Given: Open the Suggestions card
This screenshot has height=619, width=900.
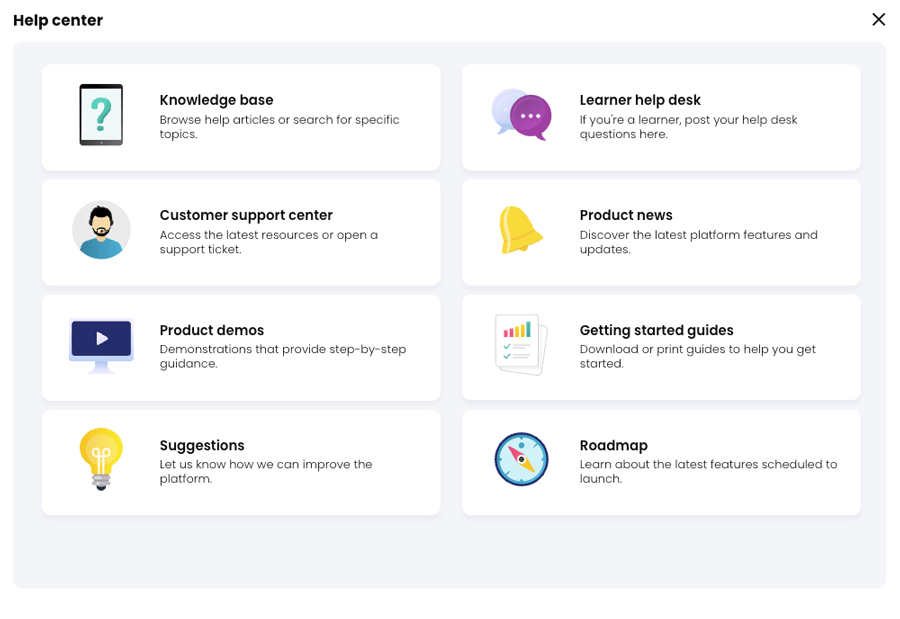Looking at the screenshot, I should pyautogui.click(x=240, y=461).
